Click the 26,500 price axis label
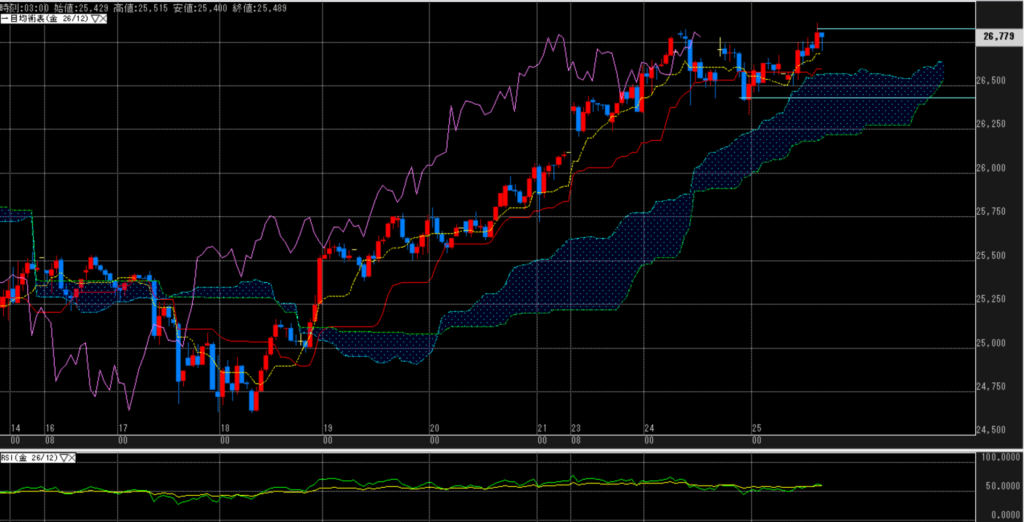This screenshot has width=1024, height=522. (x=996, y=80)
